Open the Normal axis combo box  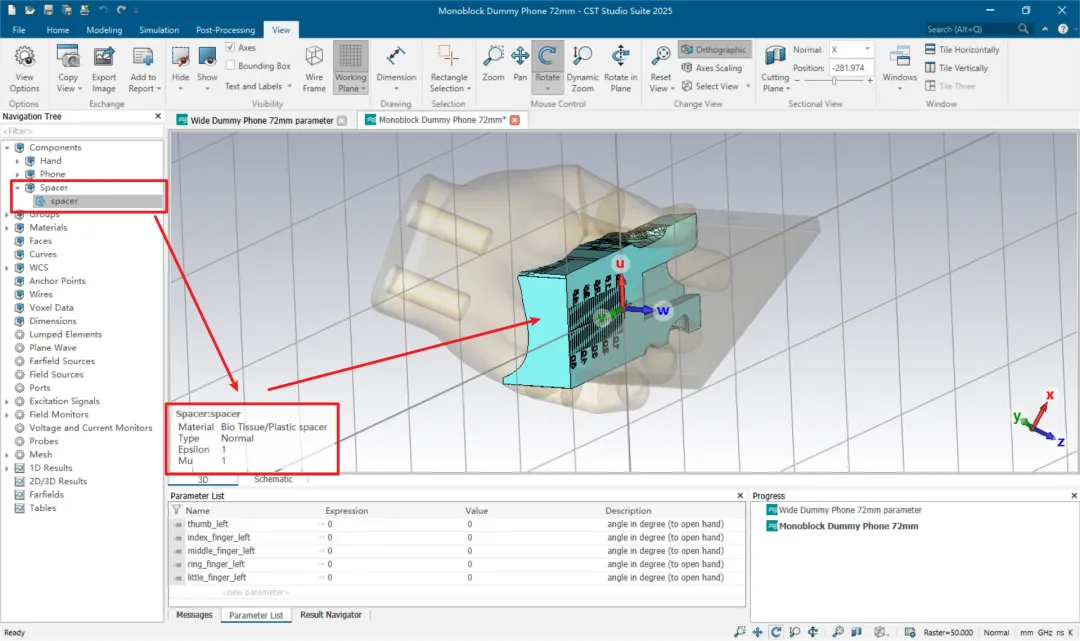click(x=851, y=50)
